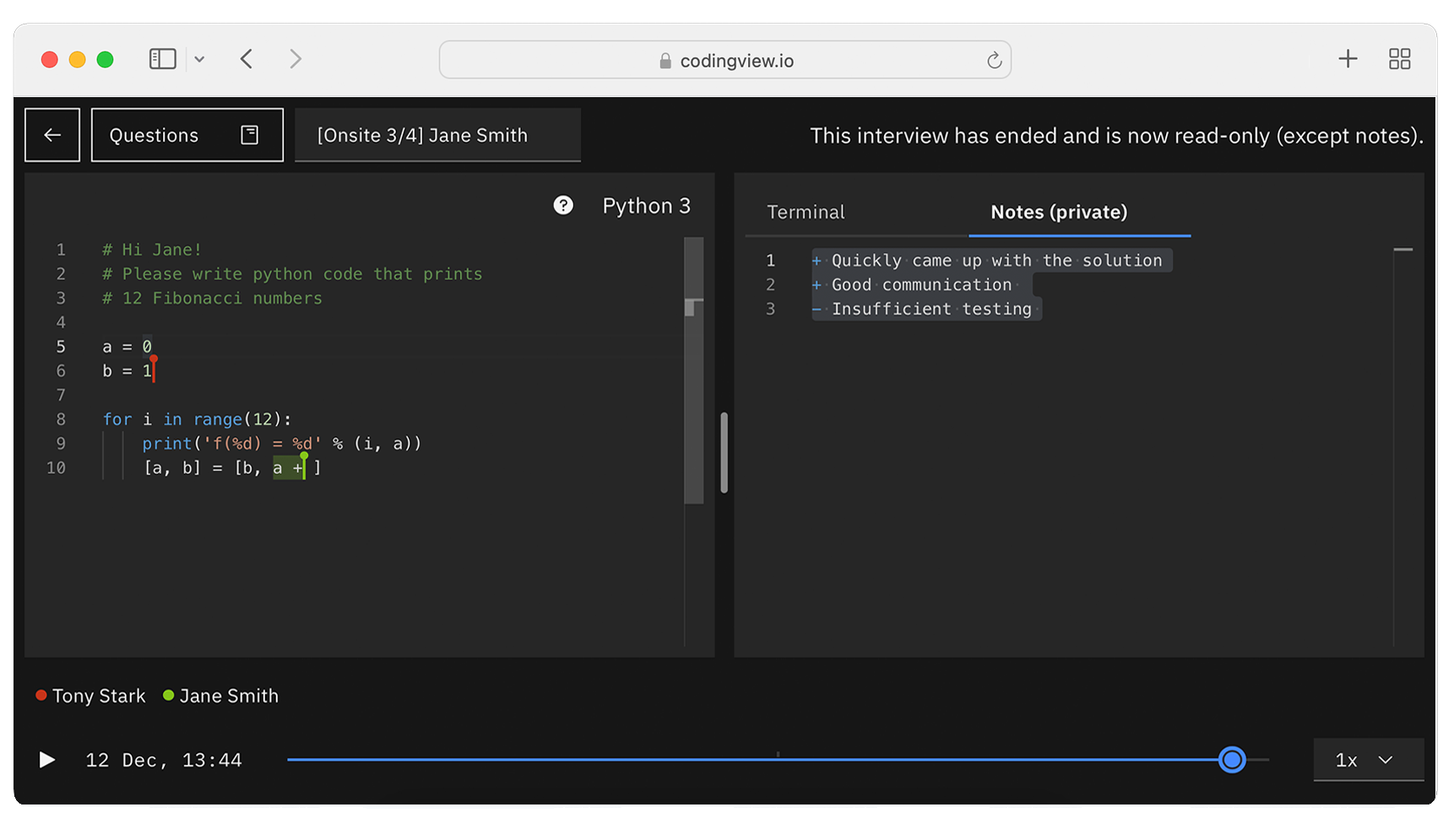Click note line 'Insufficient testing'
1454x840 pixels.
[926, 310]
